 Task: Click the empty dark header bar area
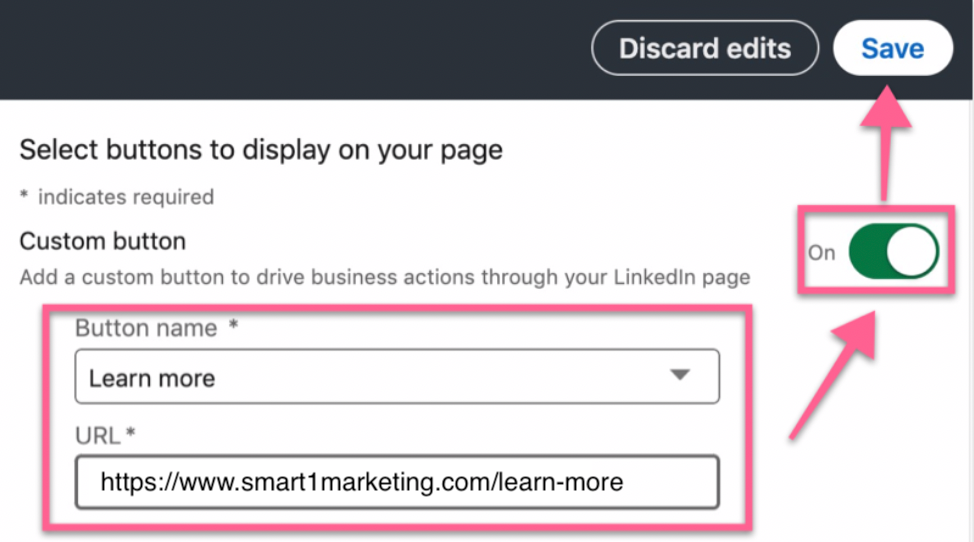tap(300, 48)
